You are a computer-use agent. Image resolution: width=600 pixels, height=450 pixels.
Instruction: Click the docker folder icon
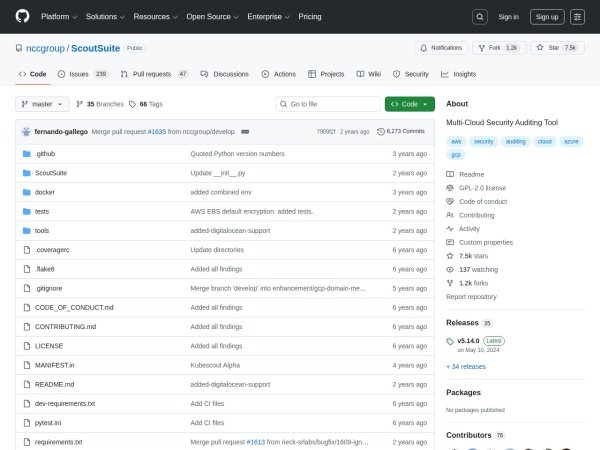(27, 192)
